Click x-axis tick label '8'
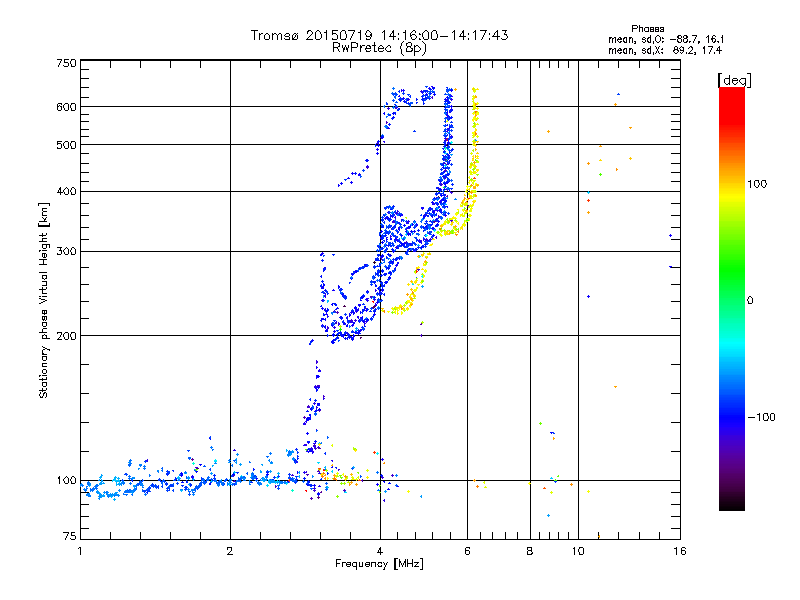This screenshot has width=800, height=600. (530, 551)
